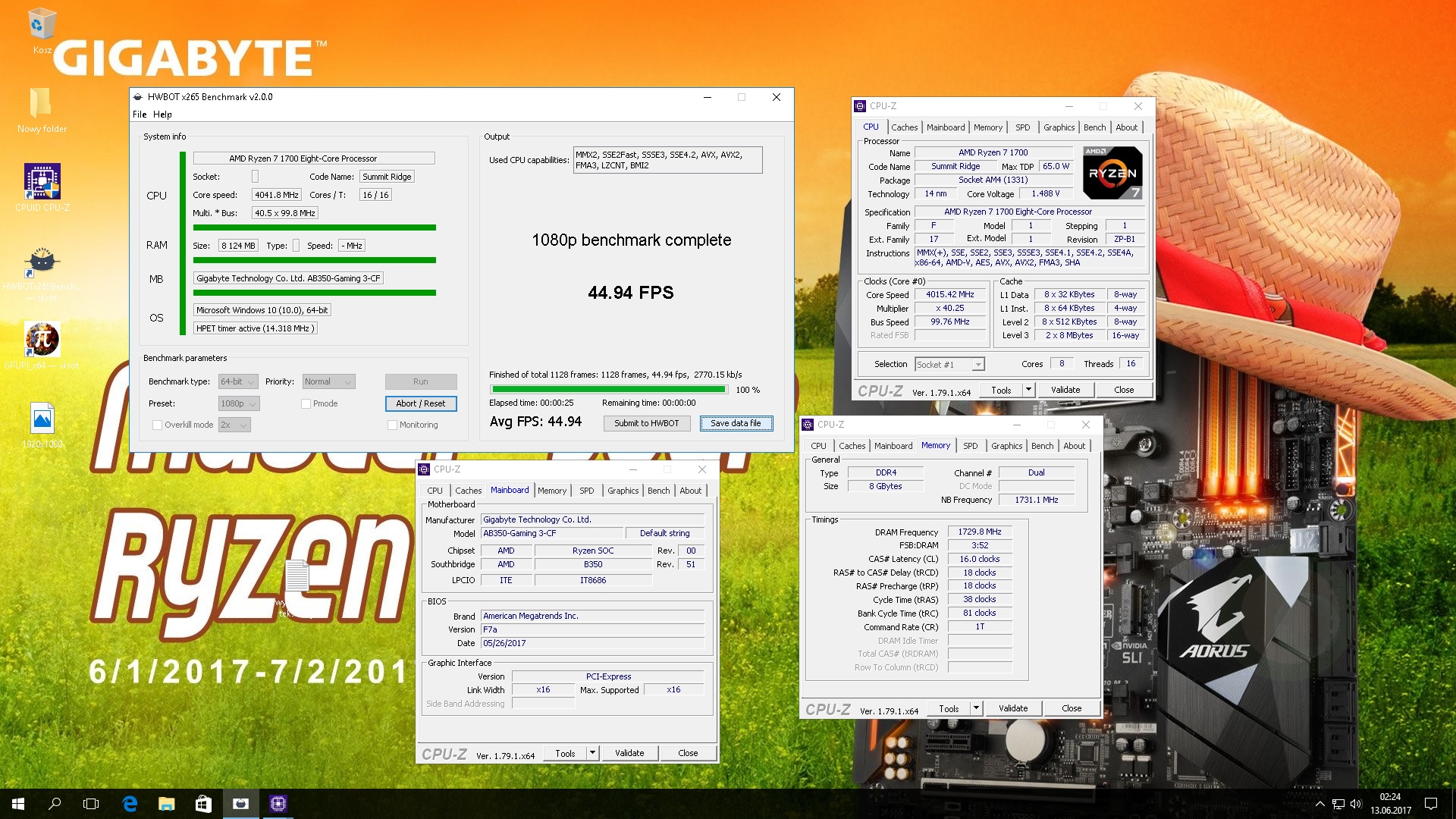This screenshot has width=1456, height=819.
Task: Open the Windows Start menu
Action: coord(18,804)
